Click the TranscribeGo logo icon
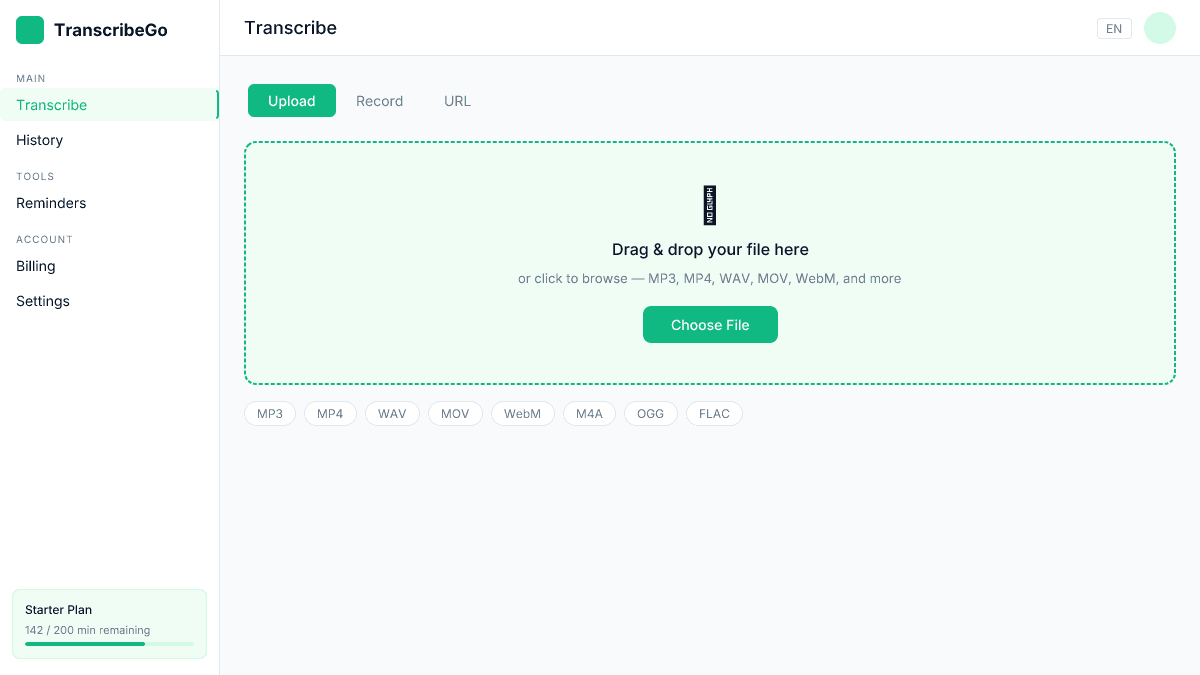 (x=29, y=30)
